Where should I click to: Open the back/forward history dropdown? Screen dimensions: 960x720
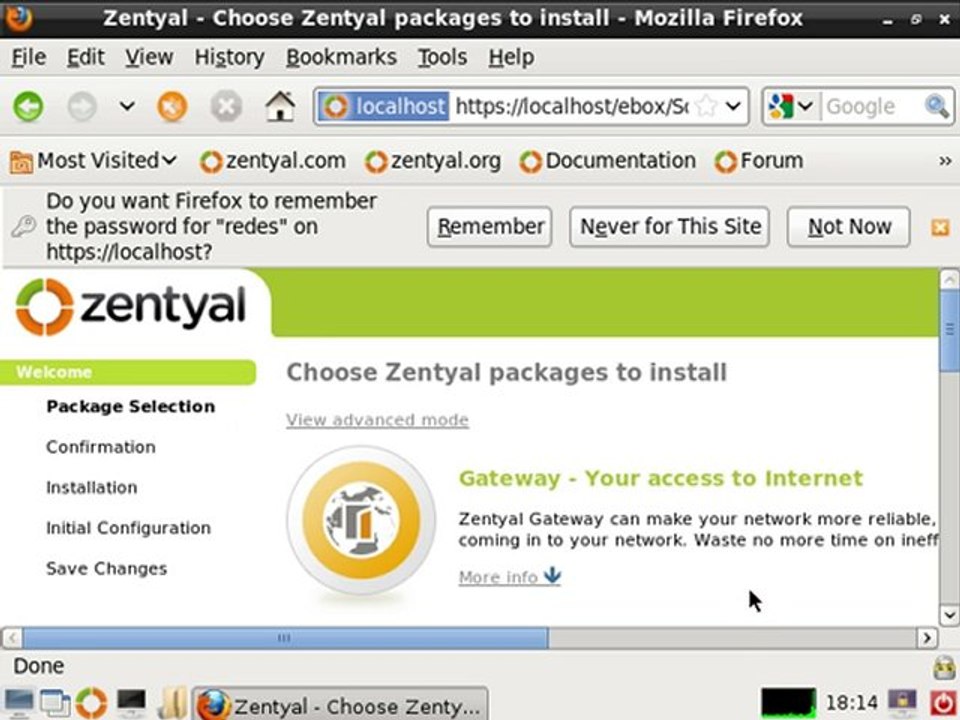pos(127,106)
